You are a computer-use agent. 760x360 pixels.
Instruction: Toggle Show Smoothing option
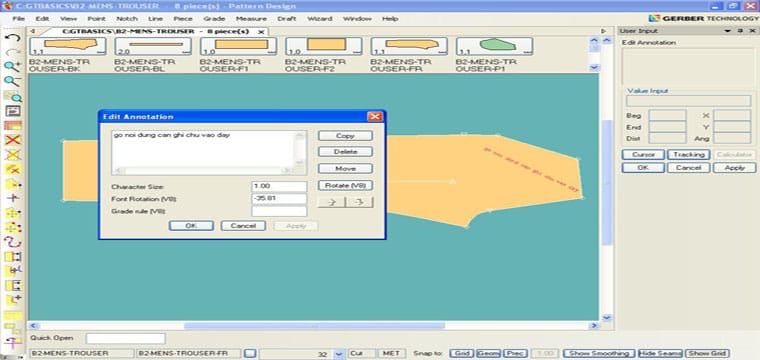[599, 354]
